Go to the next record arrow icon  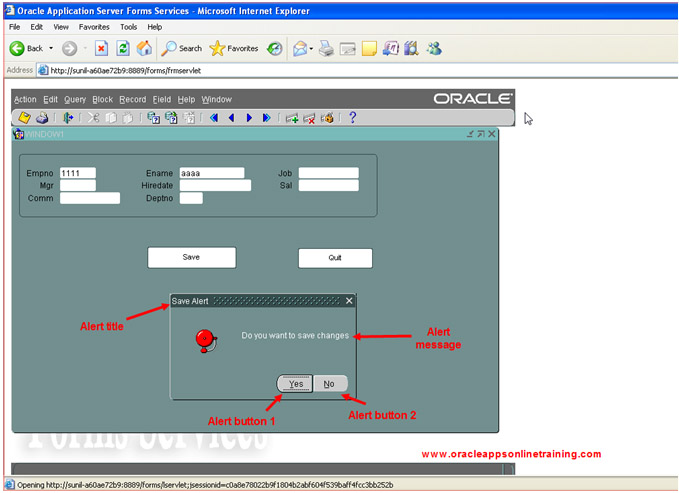pos(249,118)
